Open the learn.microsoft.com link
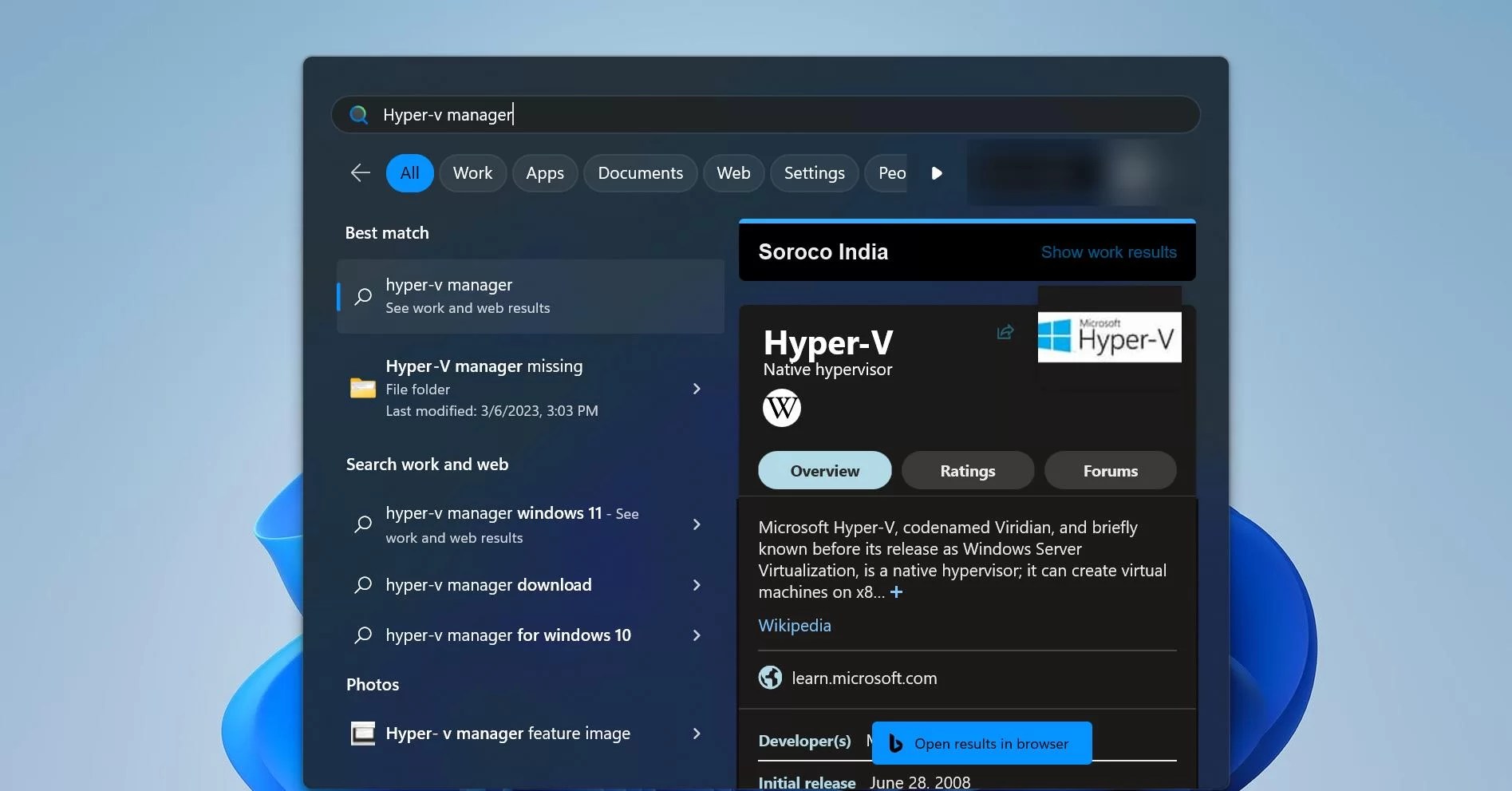1512x791 pixels. pyautogui.click(x=864, y=678)
